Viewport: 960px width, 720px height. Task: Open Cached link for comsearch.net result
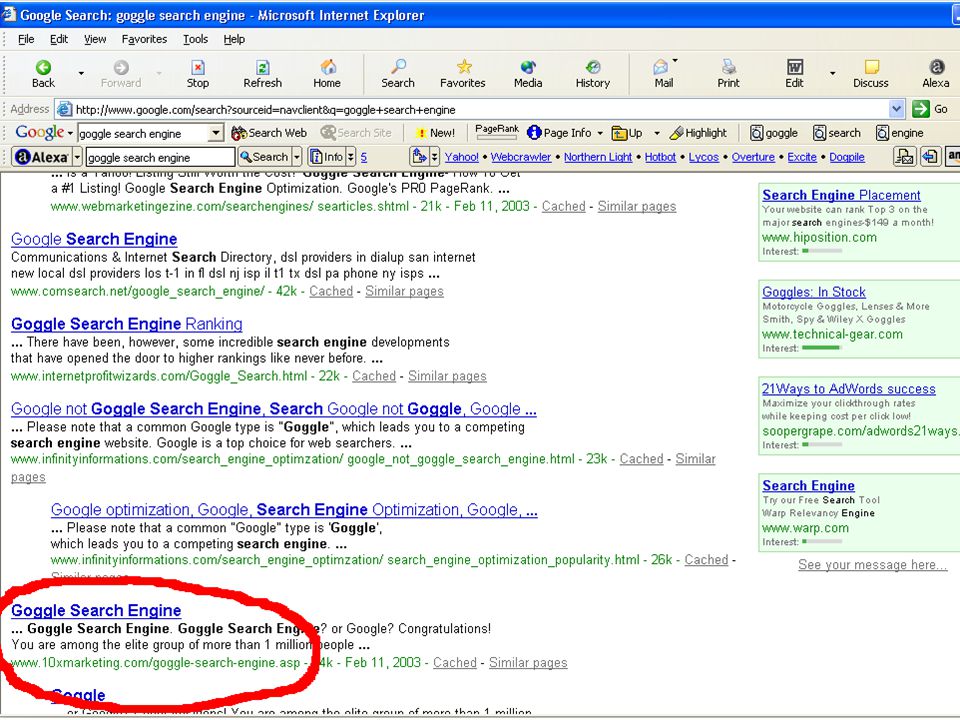[x=331, y=291]
